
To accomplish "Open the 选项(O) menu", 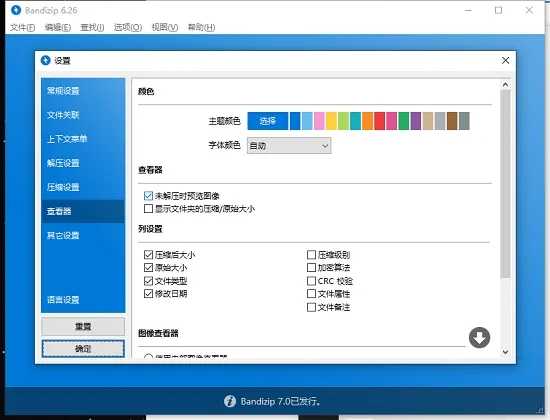I will tap(128, 27).
